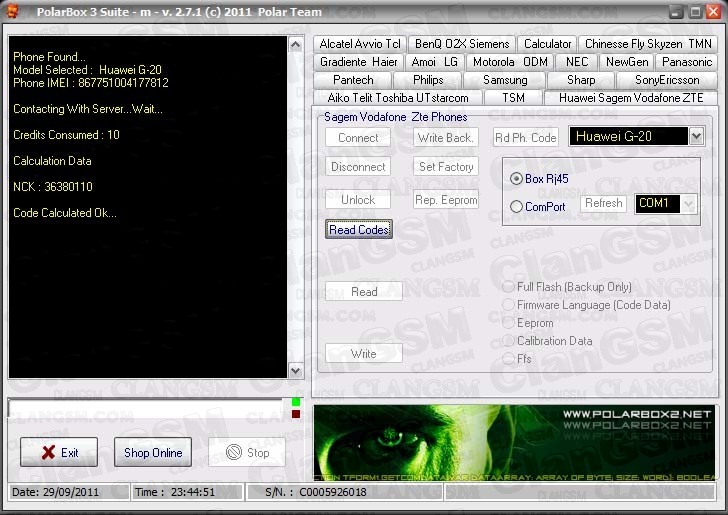The height and width of the screenshot is (515, 728).
Task: Open the NewGen tab
Action: (x=627, y=62)
